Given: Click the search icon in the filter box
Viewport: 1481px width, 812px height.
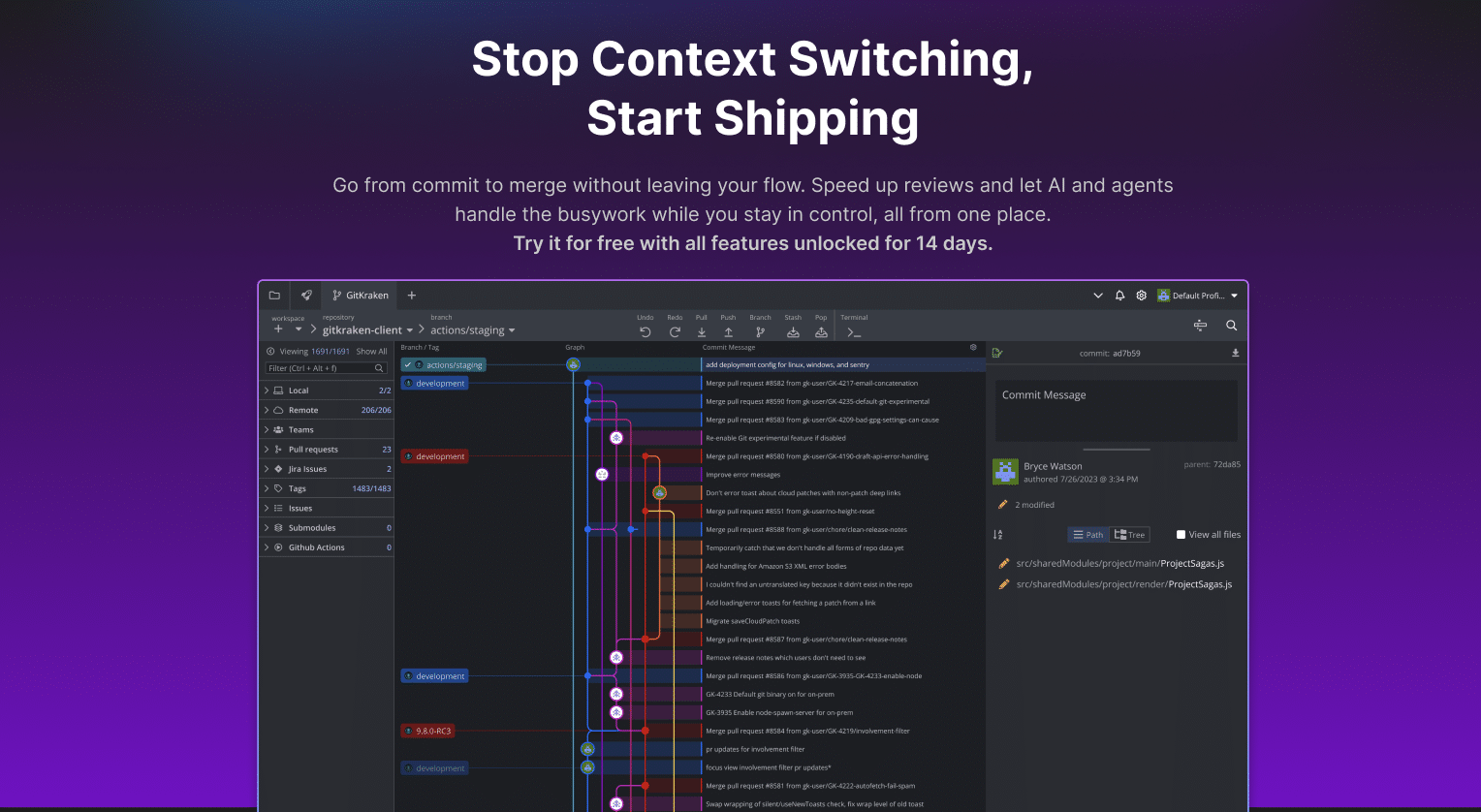Looking at the screenshot, I should pos(380,368).
